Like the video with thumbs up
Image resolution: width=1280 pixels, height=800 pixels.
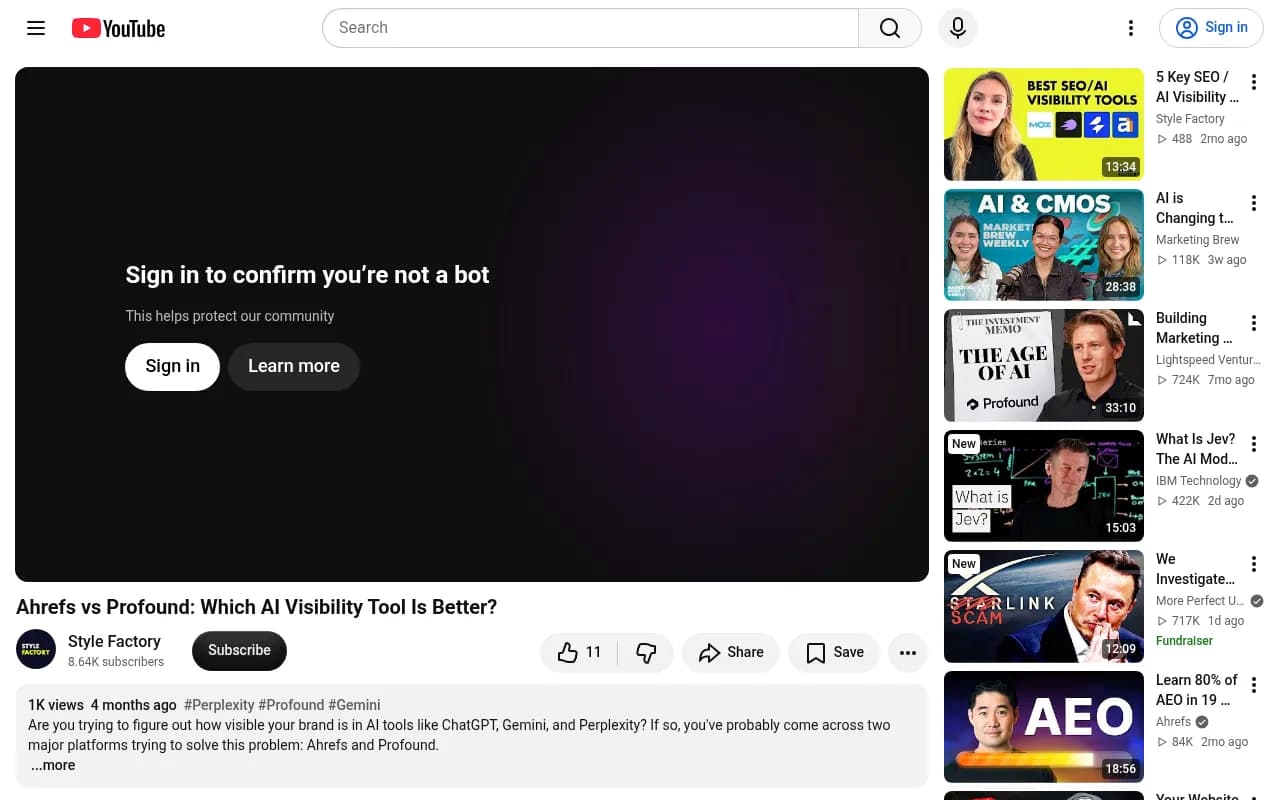[x=580, y=652]
